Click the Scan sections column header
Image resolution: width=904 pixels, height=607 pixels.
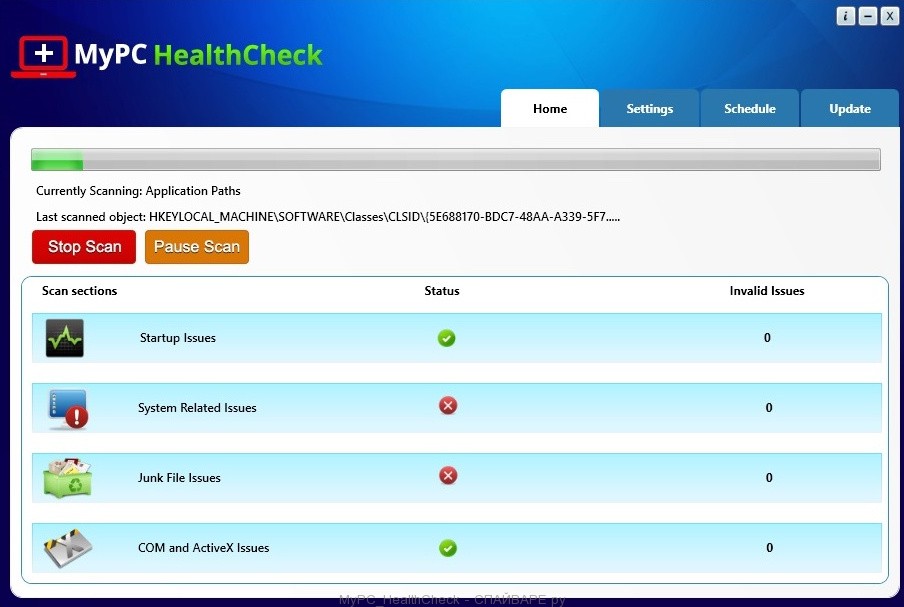(x=80, y=291)
